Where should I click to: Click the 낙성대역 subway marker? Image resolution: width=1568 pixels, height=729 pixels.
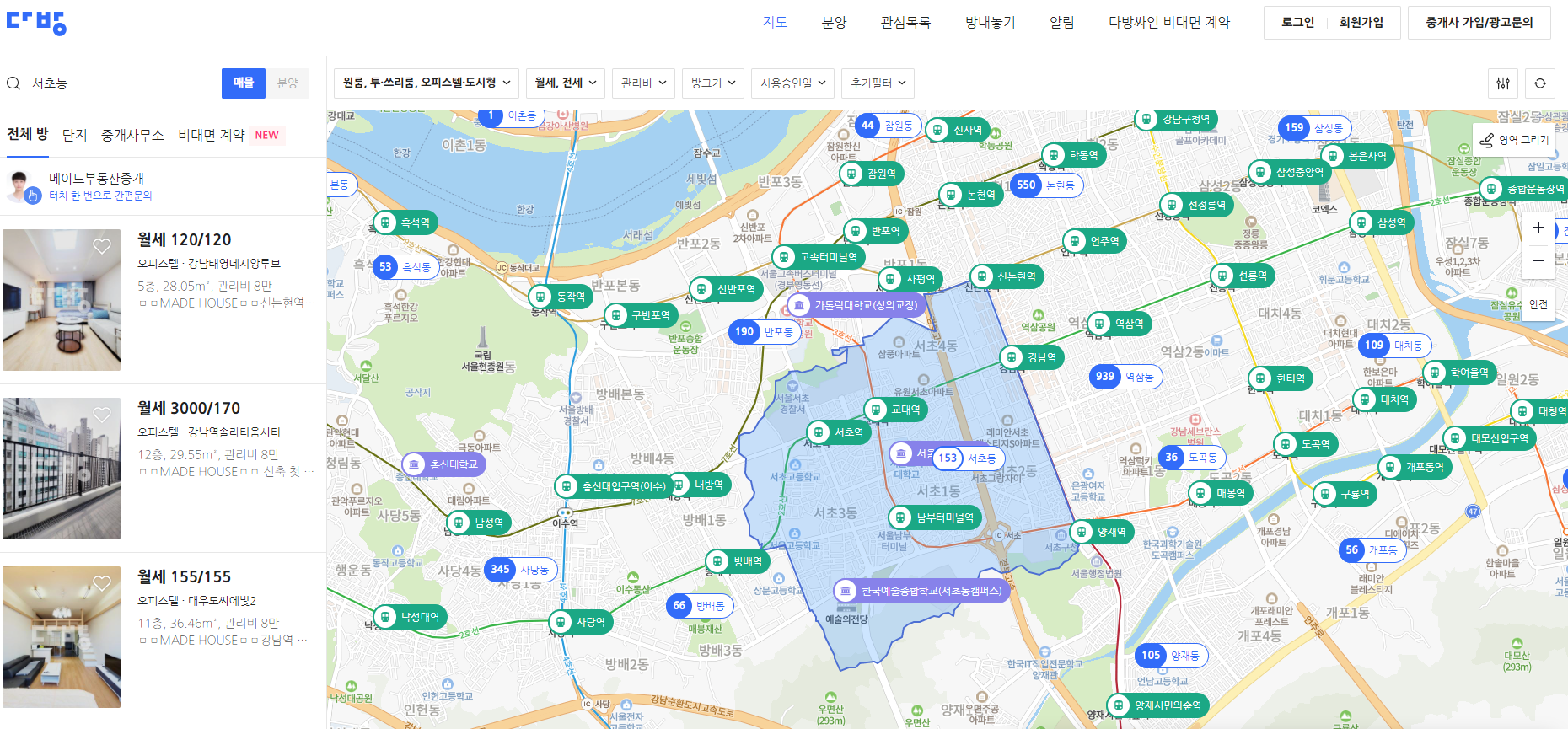click(411, 617)
